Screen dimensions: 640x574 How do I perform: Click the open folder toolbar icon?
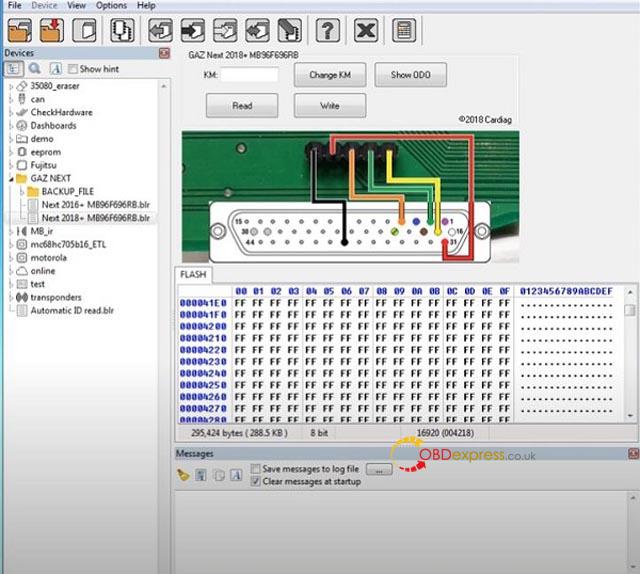[x=19, y=30]
